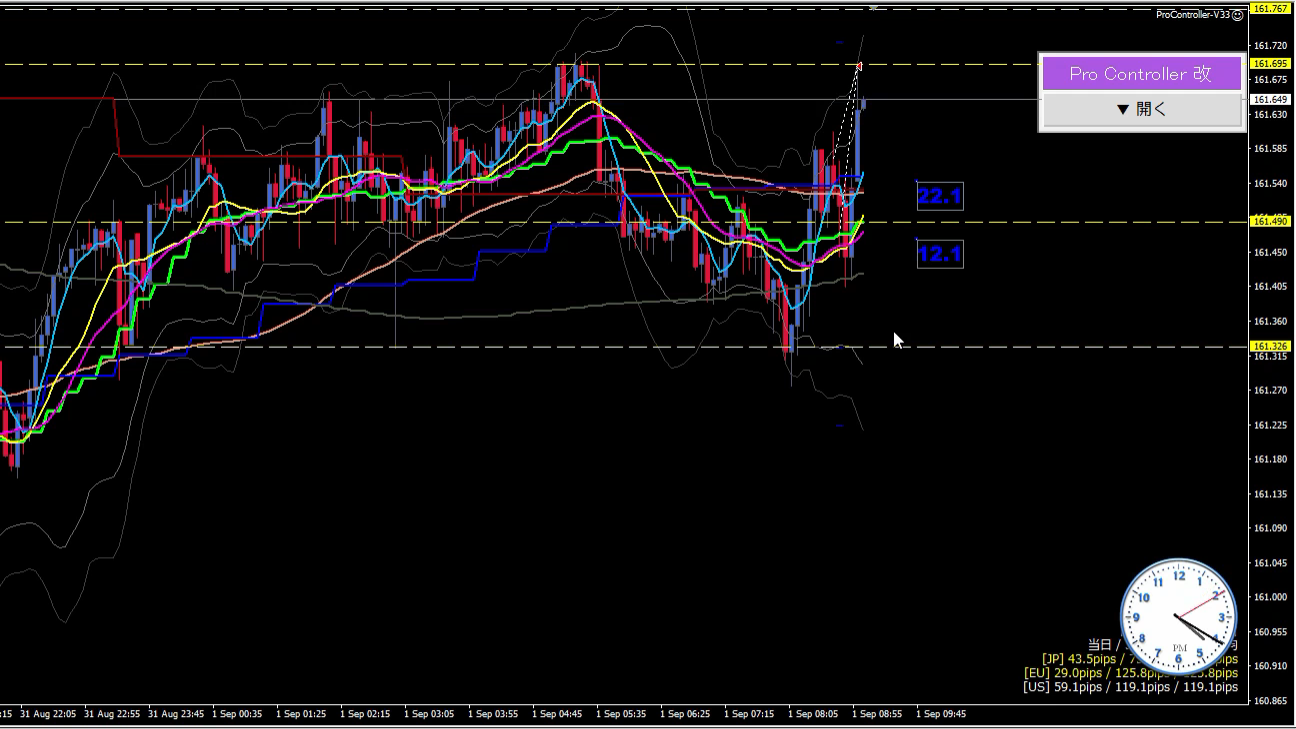Click the yellow 161.490 price tag
The image size is (1296, 729).
point(1270,221)
